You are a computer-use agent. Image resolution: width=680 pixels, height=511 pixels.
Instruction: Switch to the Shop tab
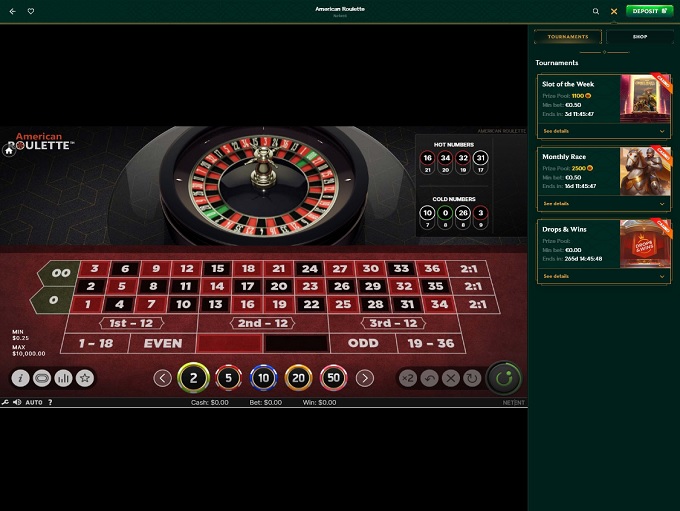[640, 37]
